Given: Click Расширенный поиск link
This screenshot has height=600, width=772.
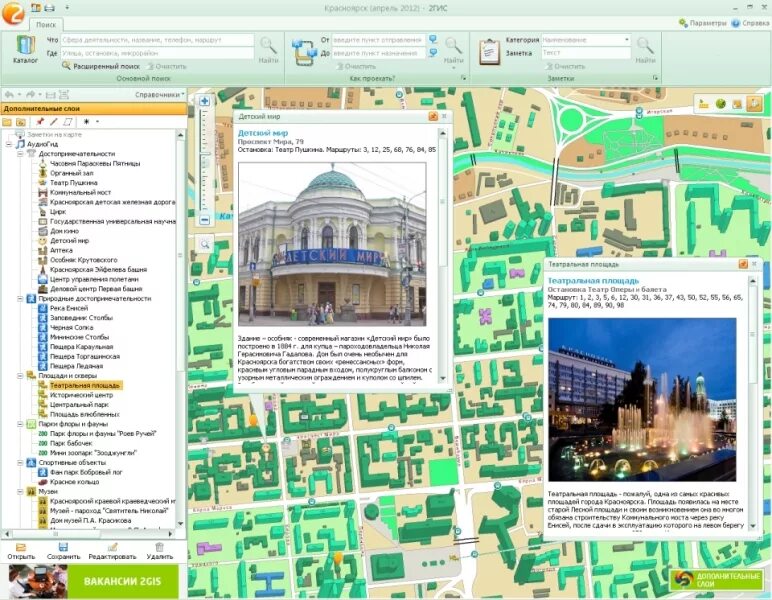Looking at the screenshot, I should point(101,66).
